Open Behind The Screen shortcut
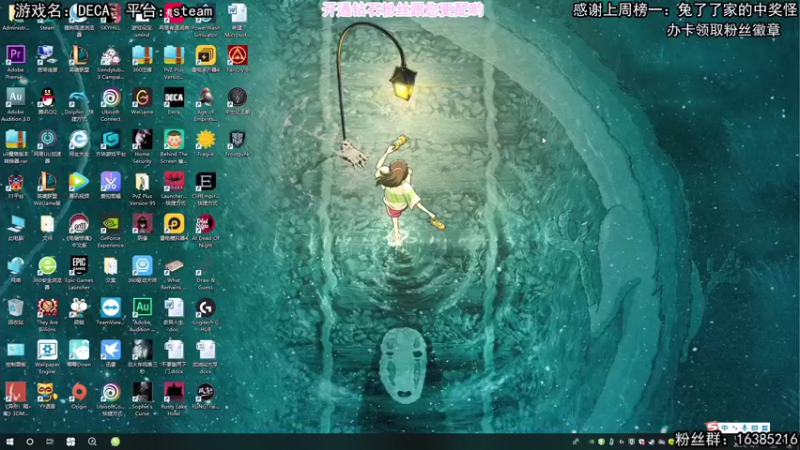800x450 pixels. pyautogui.click(x=174, y=146)
